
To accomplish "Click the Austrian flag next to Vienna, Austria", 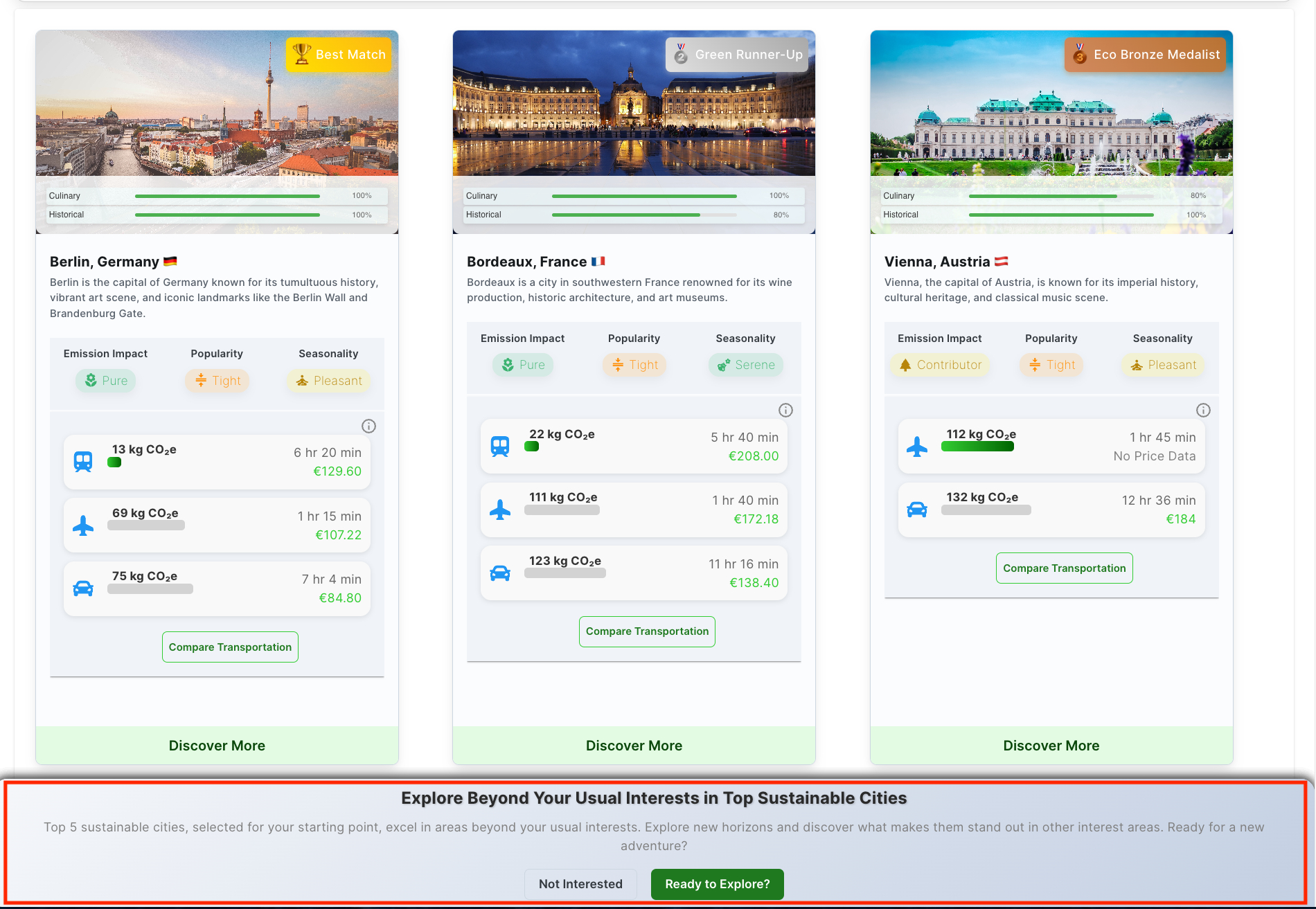I will tap(1002, 262).
